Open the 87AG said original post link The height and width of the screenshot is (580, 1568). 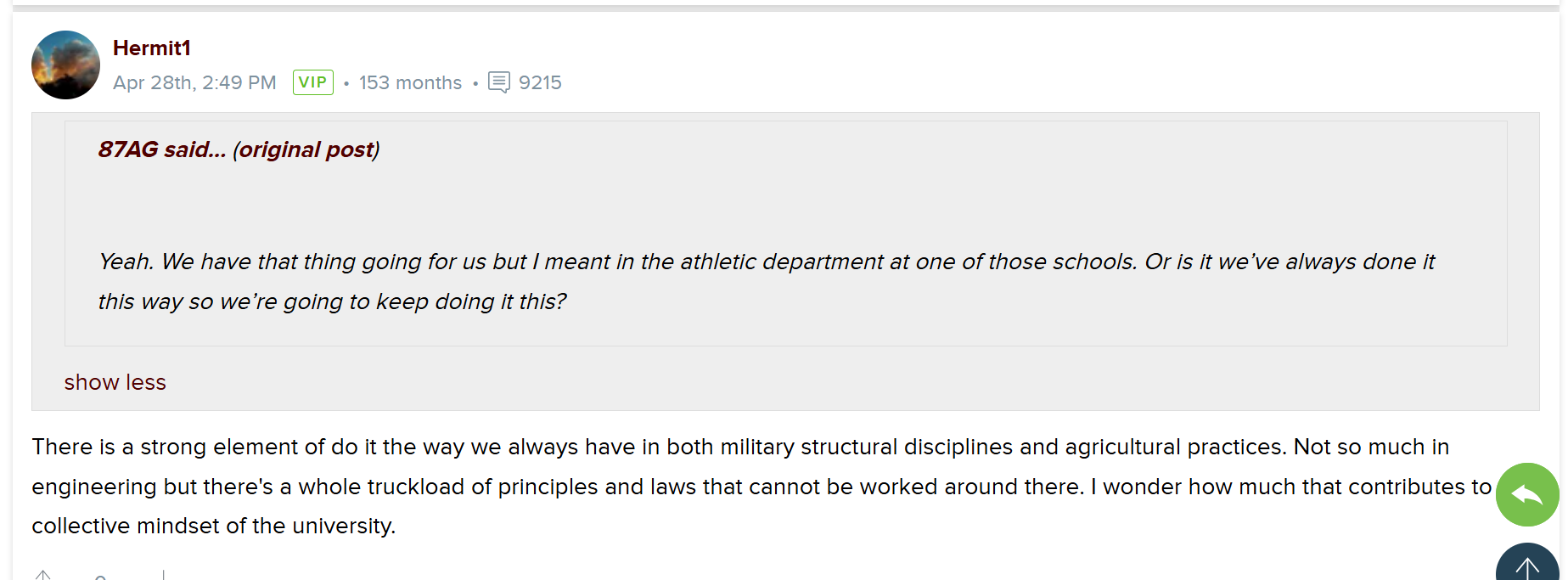click(x=239, y=149)
